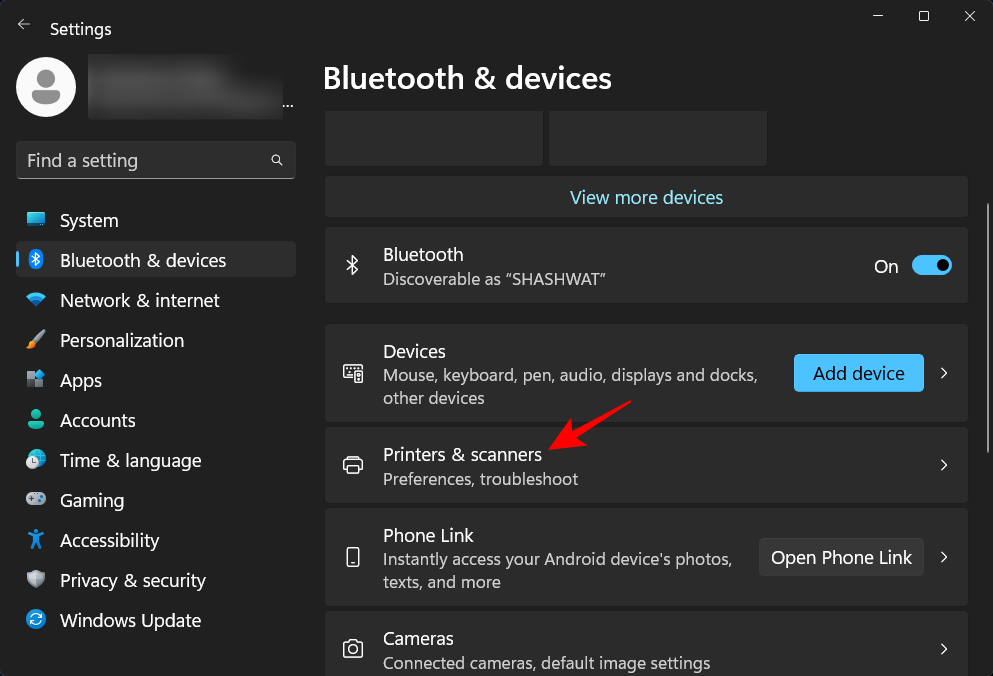Click the search magnifier icon

(x=277, y=160)
